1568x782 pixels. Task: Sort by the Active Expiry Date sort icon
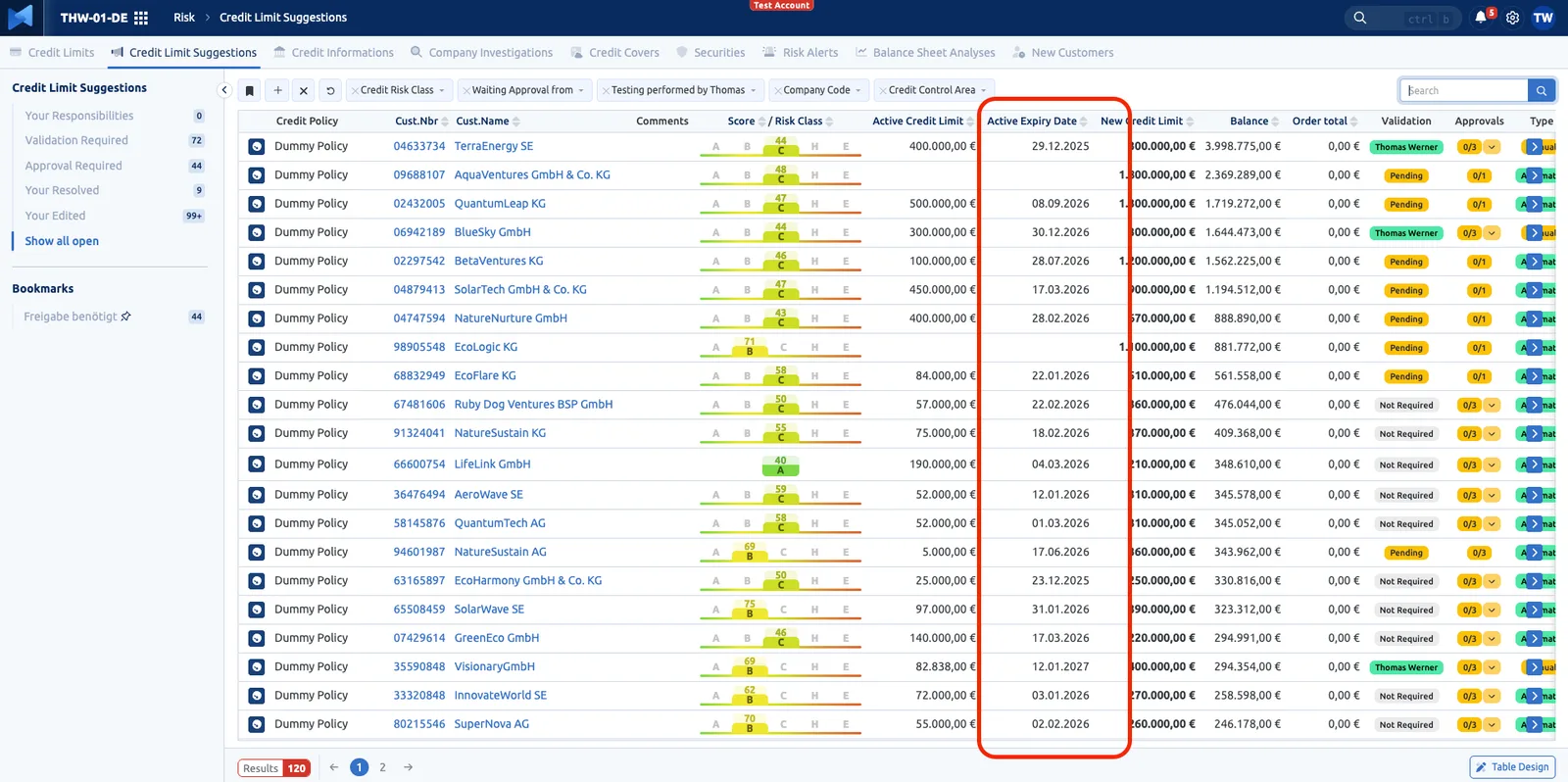click(x=1084, y=122)
